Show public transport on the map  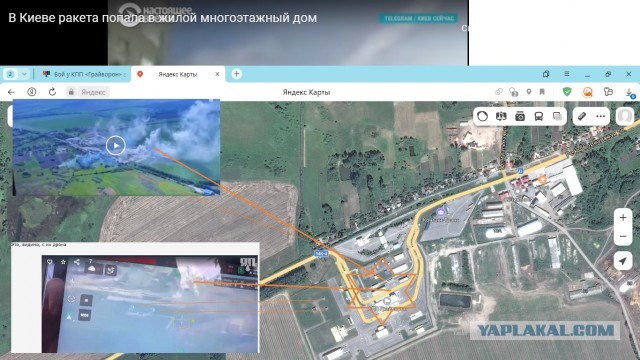(539, 116)
